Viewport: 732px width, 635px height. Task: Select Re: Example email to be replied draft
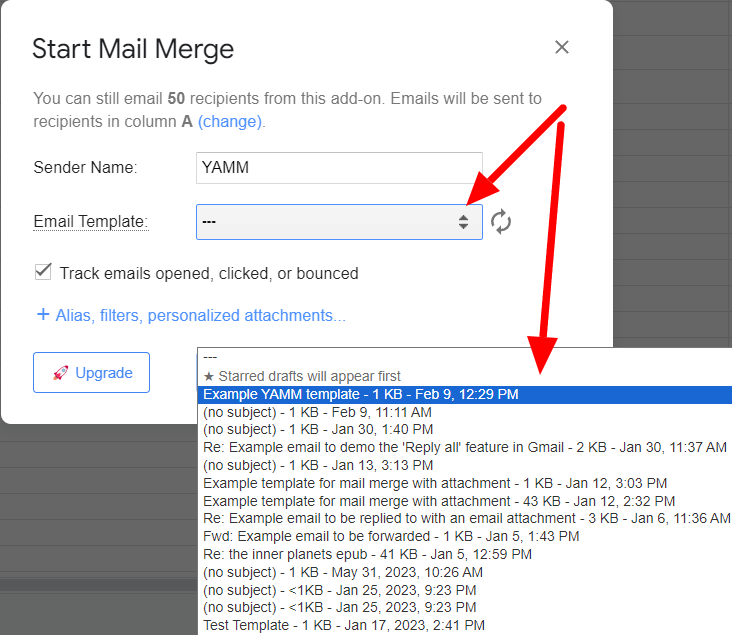465,519
